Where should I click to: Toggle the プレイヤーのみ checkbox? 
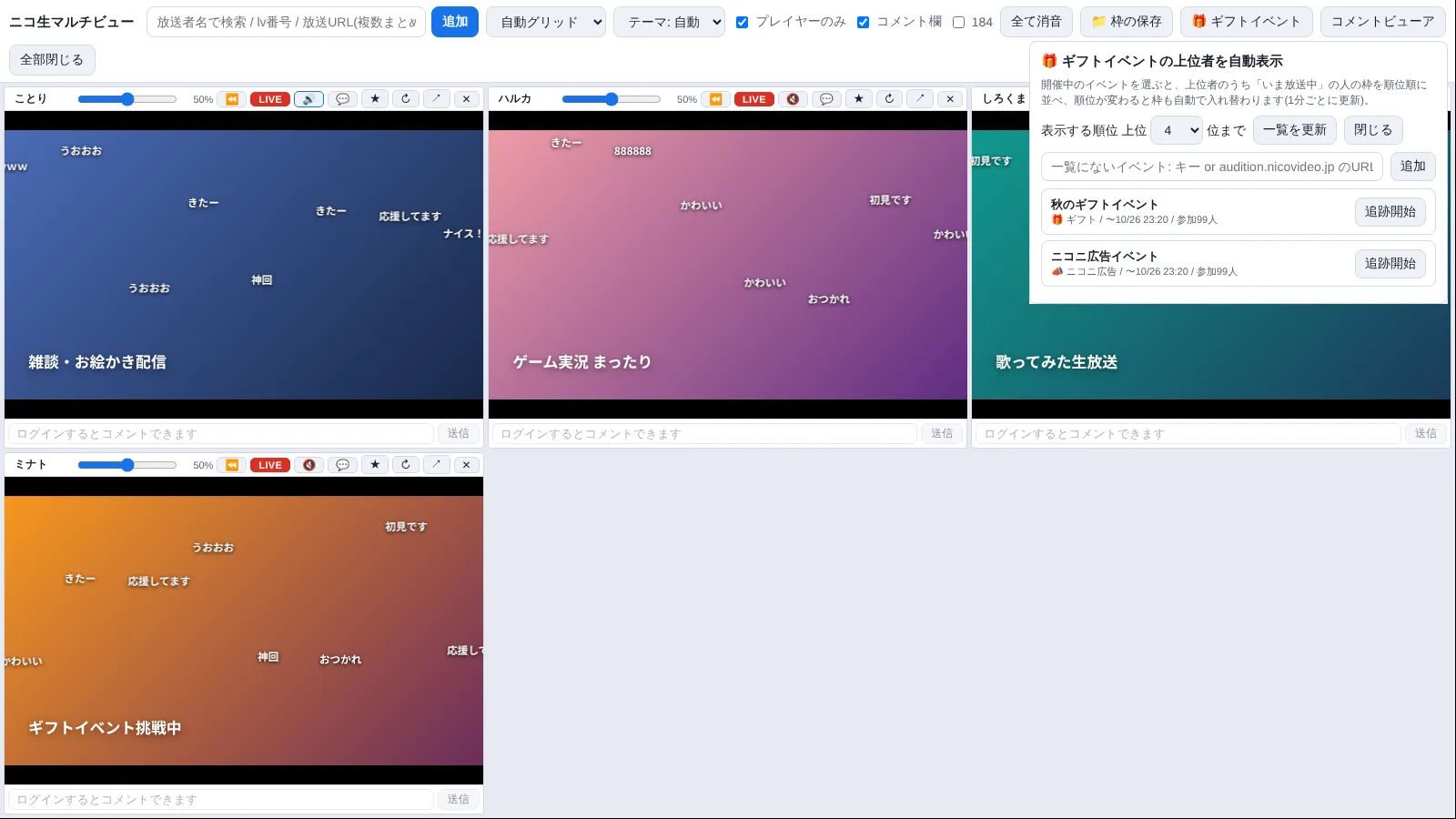click(x=743, y=22)
